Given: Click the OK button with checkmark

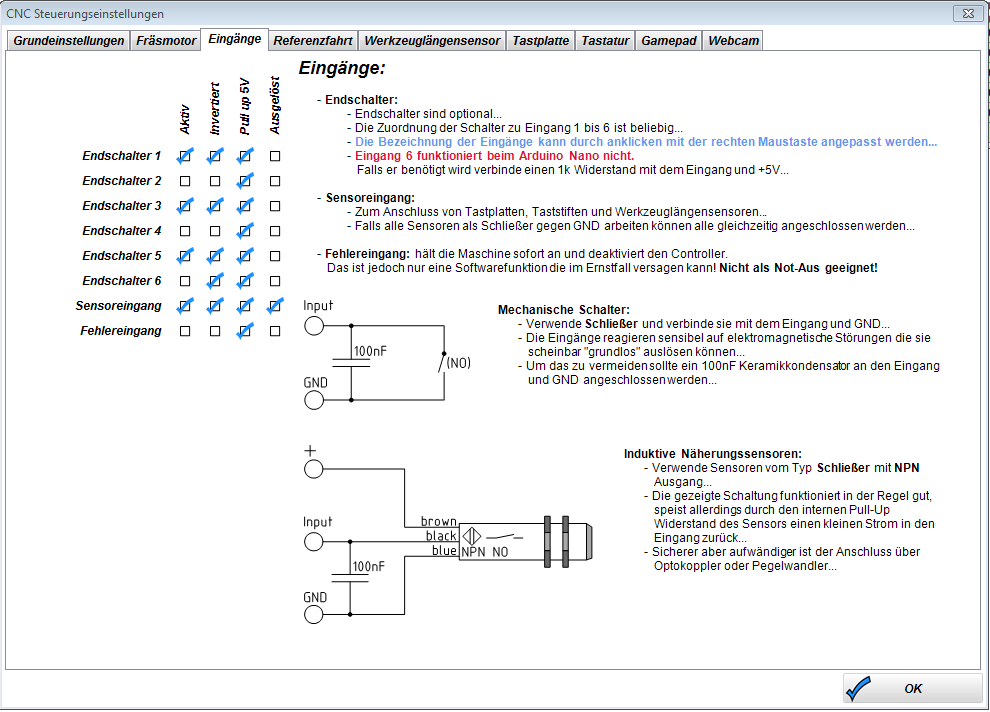Looking at the screenshot, I should (x=912, y=688).
